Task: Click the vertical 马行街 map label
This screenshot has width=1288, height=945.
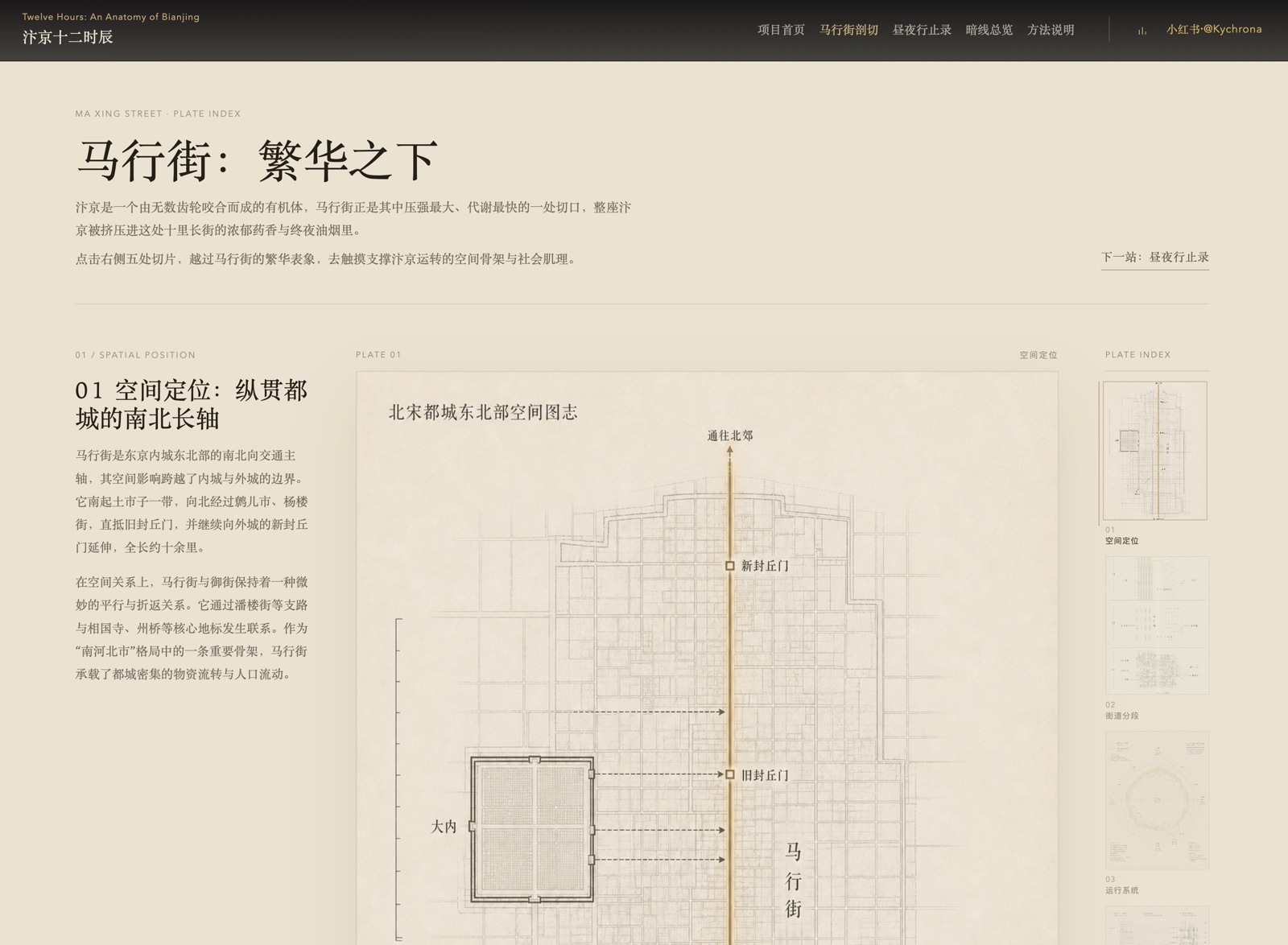Action: 793,880
